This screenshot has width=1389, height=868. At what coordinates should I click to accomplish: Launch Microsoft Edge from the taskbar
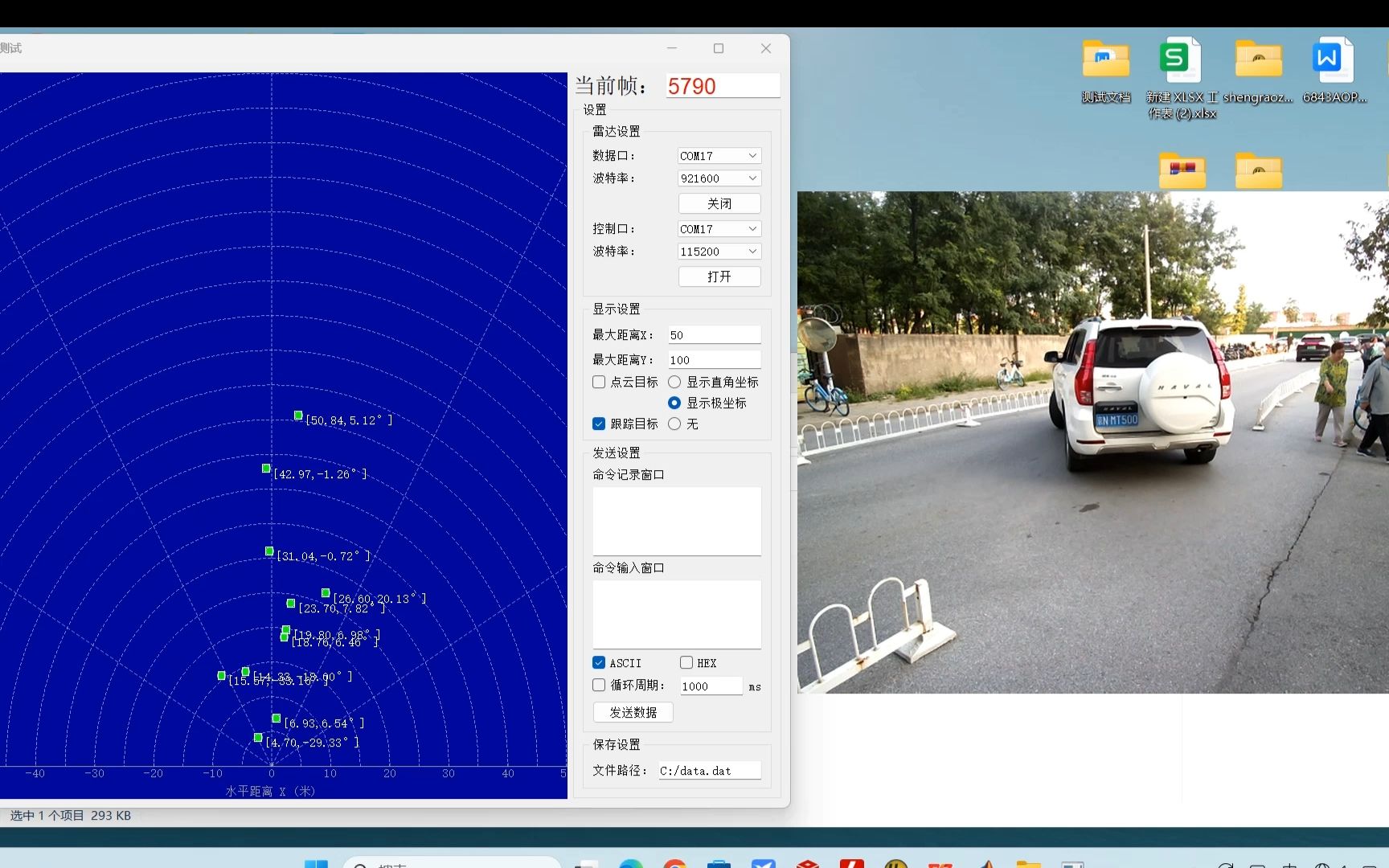pos(631,864)
